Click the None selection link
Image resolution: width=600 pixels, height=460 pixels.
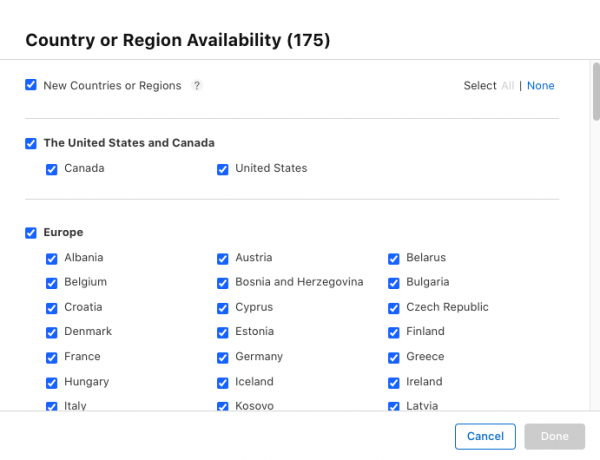pos(540,86)
